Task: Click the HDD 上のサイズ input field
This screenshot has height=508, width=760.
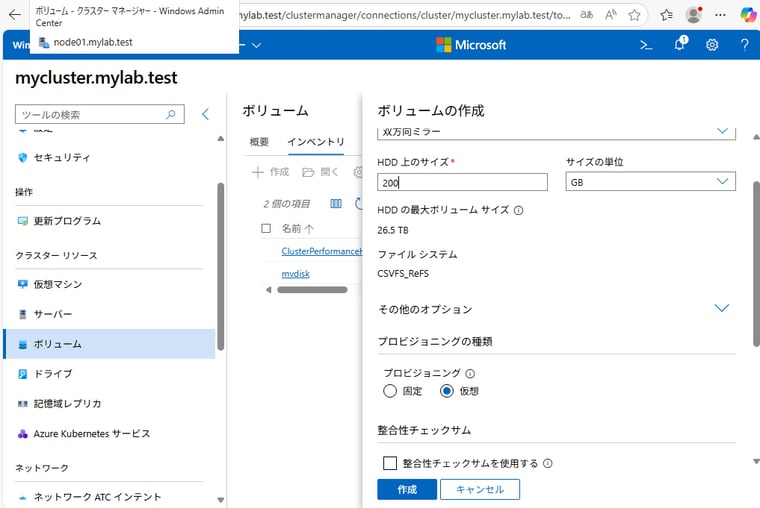Action: tap(462, 182)
